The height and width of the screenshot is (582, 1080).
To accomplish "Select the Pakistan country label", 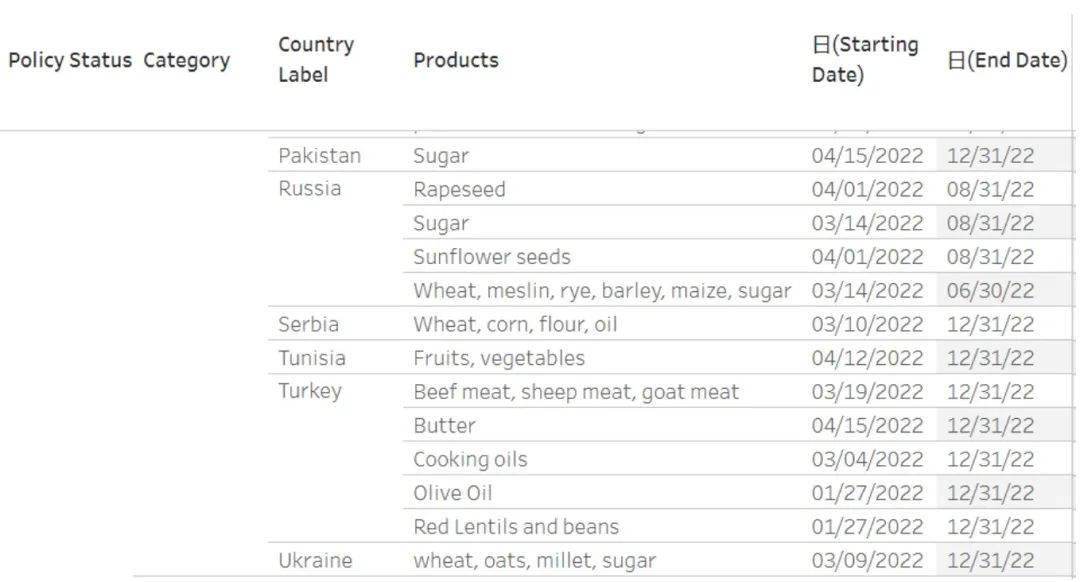I will click(x=319, y=156).
